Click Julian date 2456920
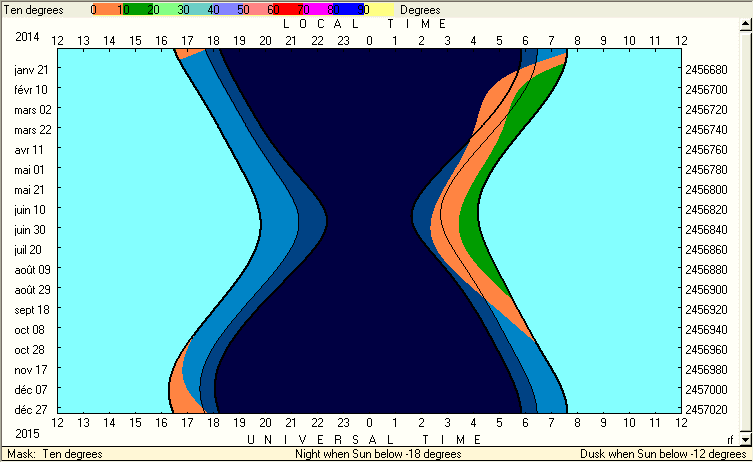The image size is (754, 463). (706, 310)
